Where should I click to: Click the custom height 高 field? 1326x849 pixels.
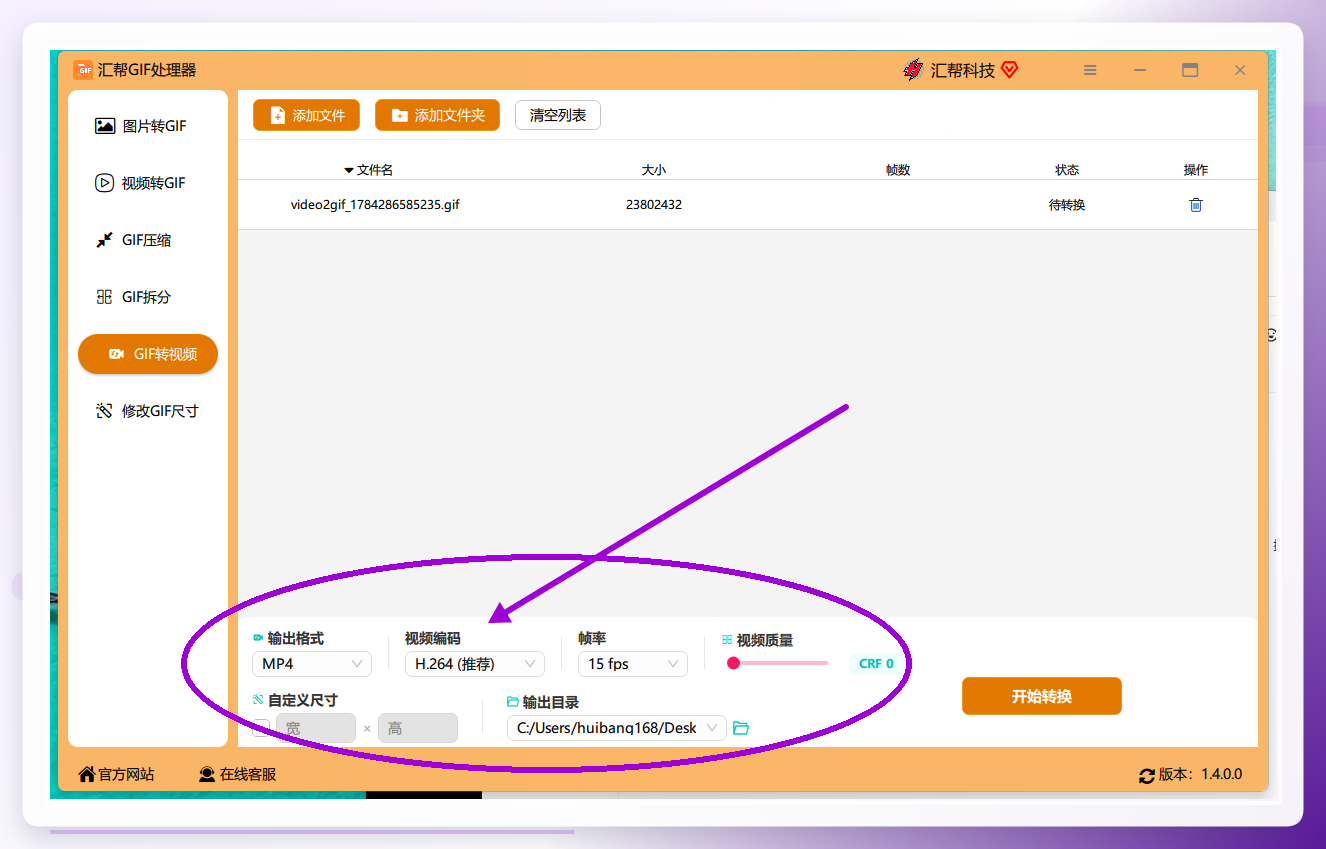pos(418,728)
